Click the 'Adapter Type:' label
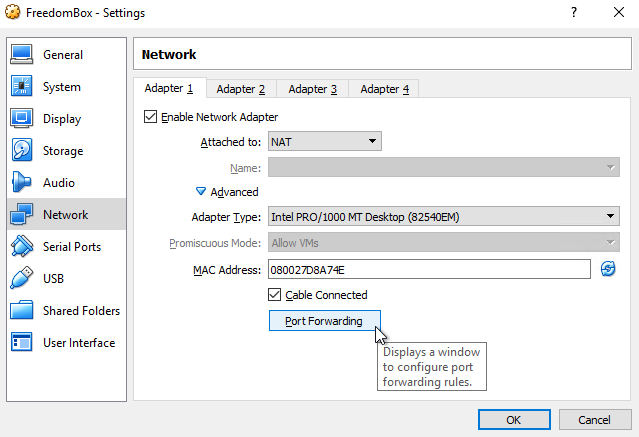 (x=226, y=217)
